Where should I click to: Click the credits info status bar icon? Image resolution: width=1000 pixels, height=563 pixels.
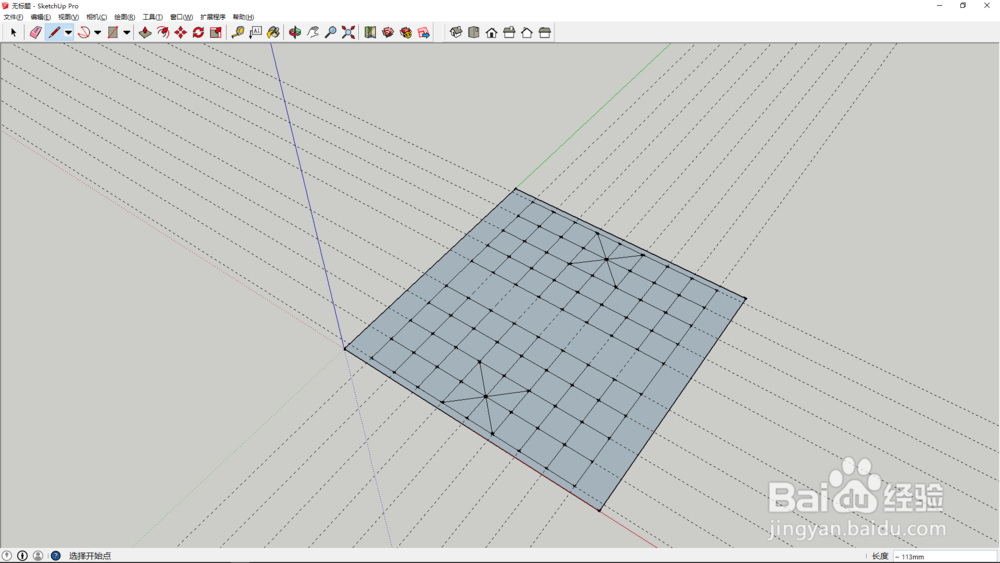pos(22,556)
